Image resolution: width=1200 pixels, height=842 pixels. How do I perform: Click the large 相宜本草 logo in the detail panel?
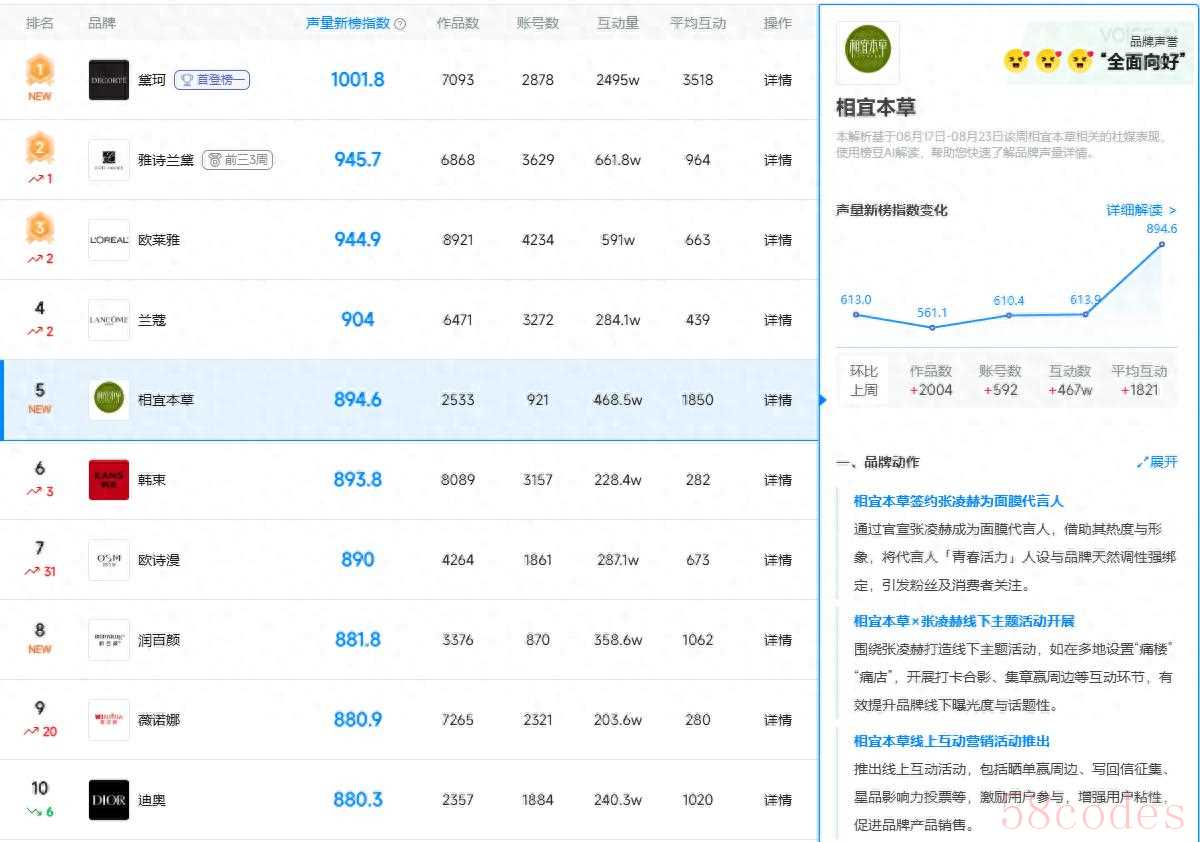point(867,52)
